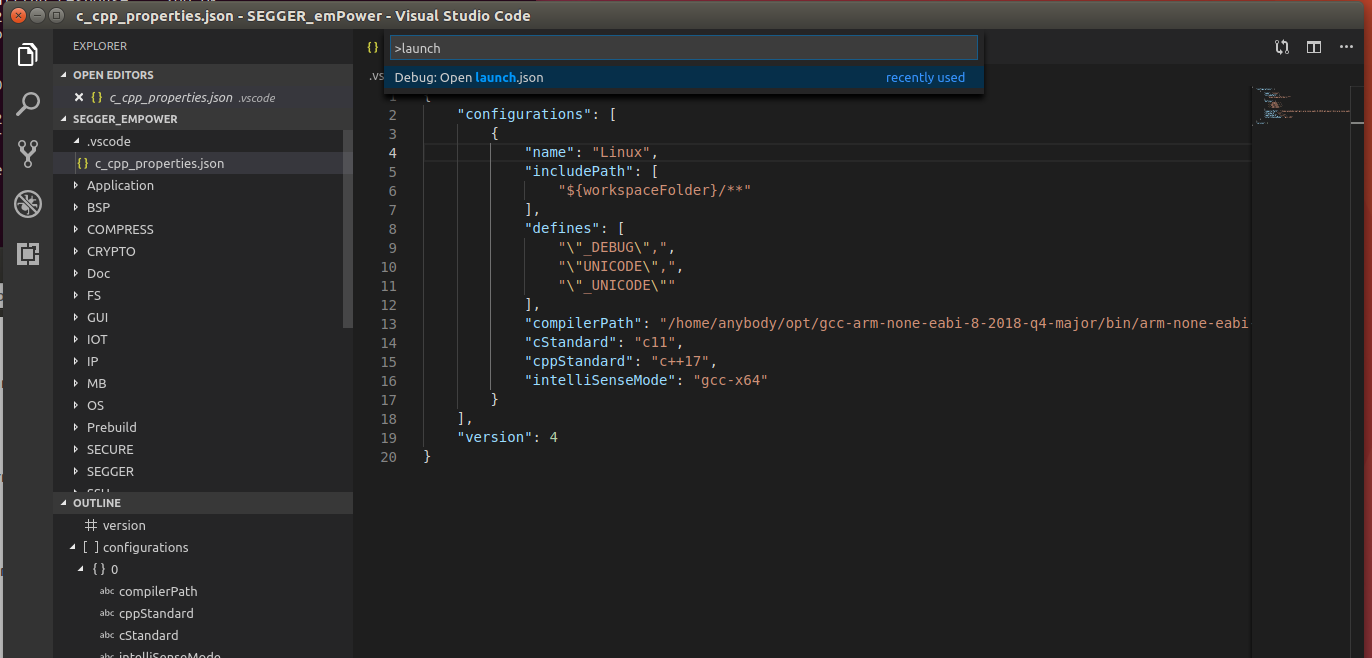The height and width of the screenshot is (658, 1372).
Task: Open the Explorer view in activity bar
Action: [27, 54]
